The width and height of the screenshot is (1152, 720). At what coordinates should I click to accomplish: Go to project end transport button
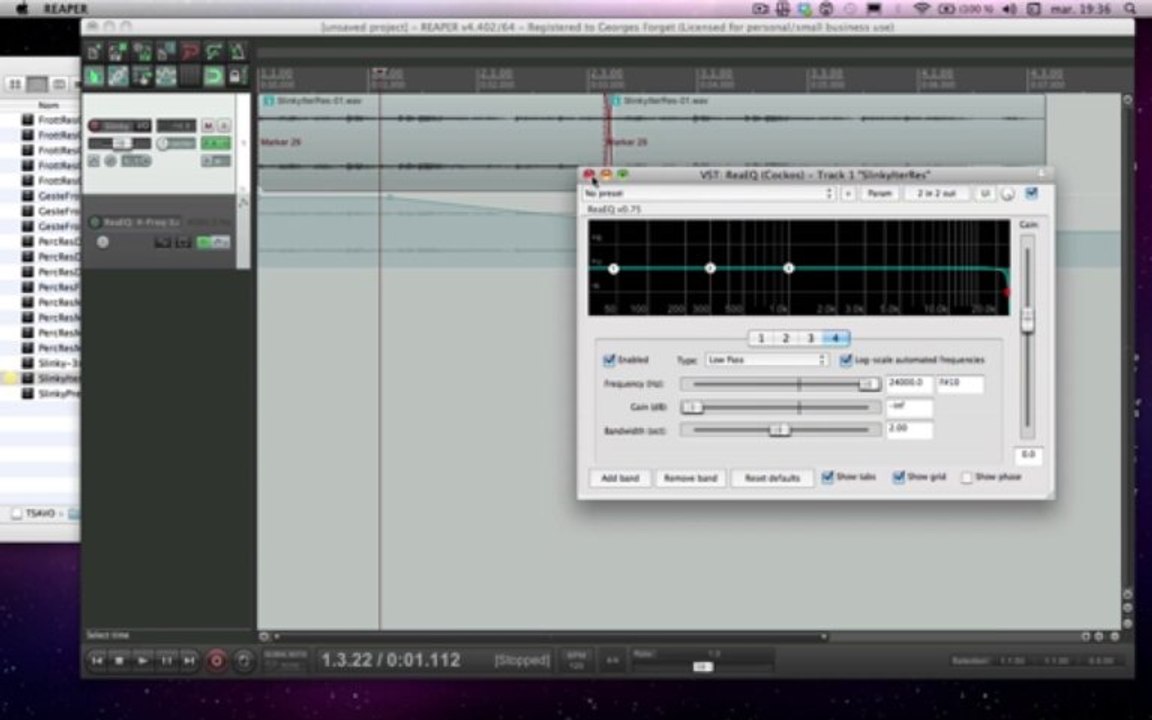[x=189, y=660]
